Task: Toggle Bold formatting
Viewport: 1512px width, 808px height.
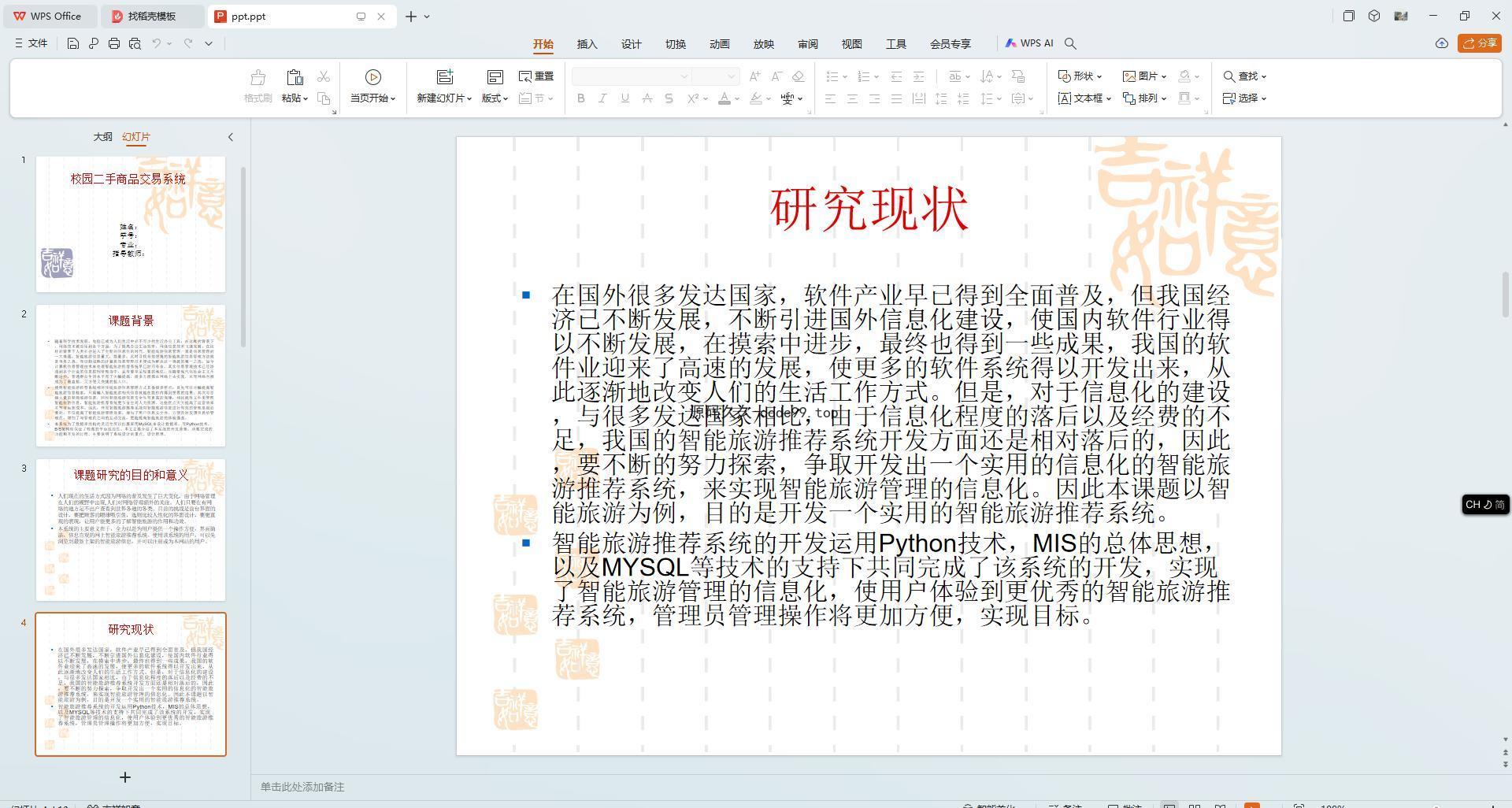Action: [581, 98]
